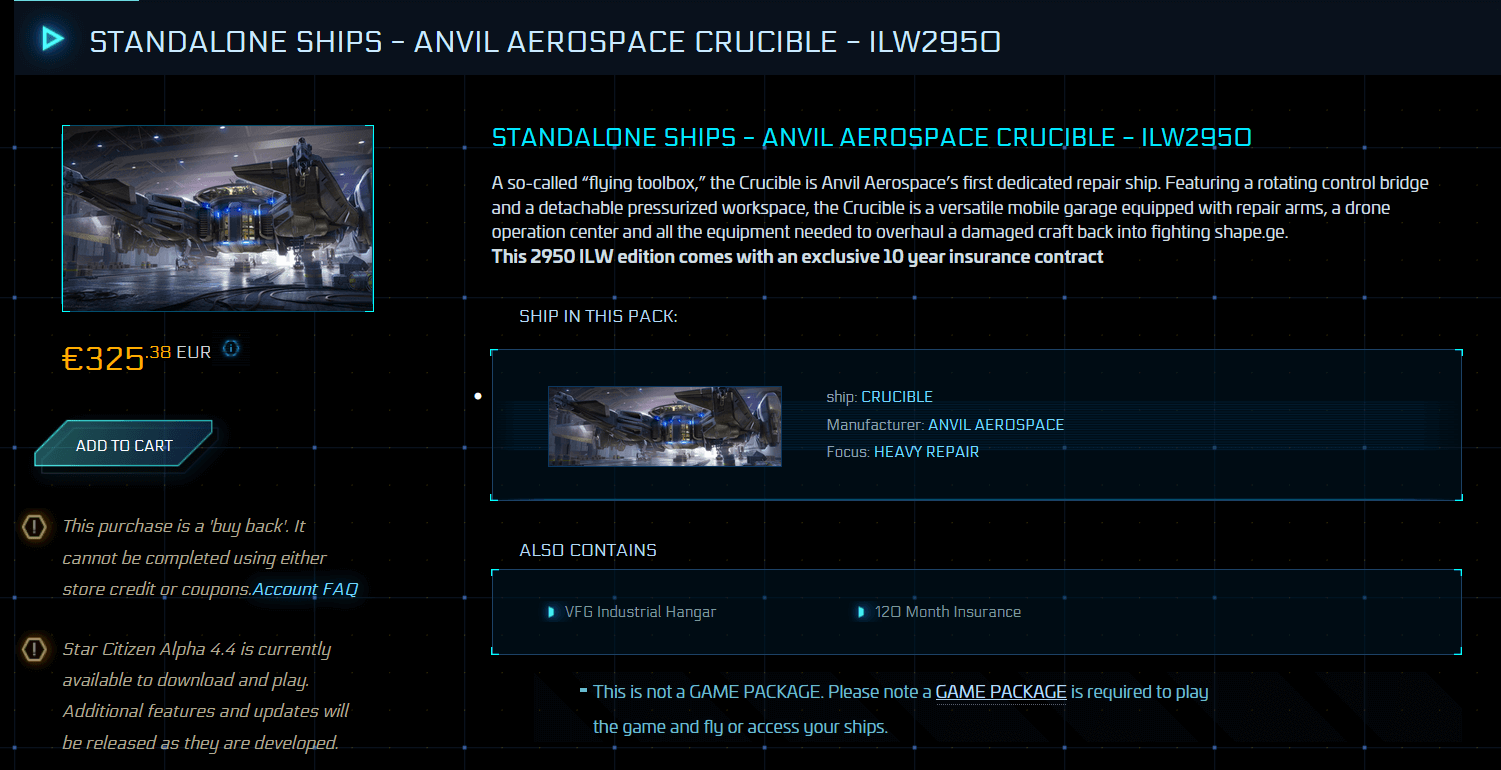Follow the underlined GAME PACKAGE link
The width and height of the screenshot is (1501, 770).
click(1000, 692)
